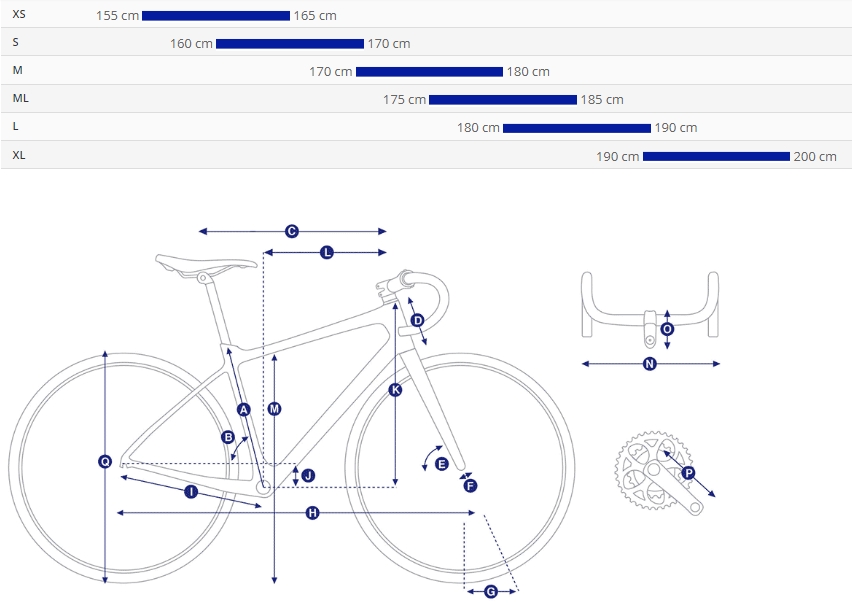Image resolution: width=852 pixels, height=603 pixels.
Task: Select the L reach marker
Action: click(x=327, y=253)
